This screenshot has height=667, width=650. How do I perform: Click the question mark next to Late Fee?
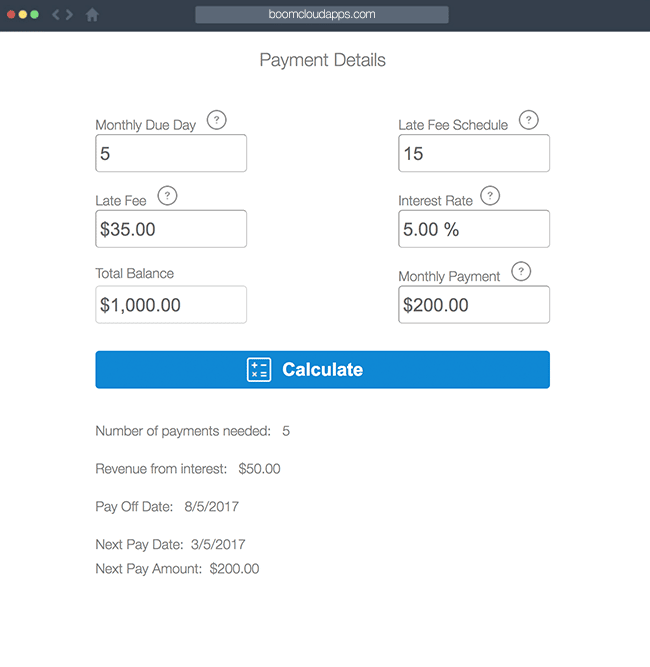point(167,196)
